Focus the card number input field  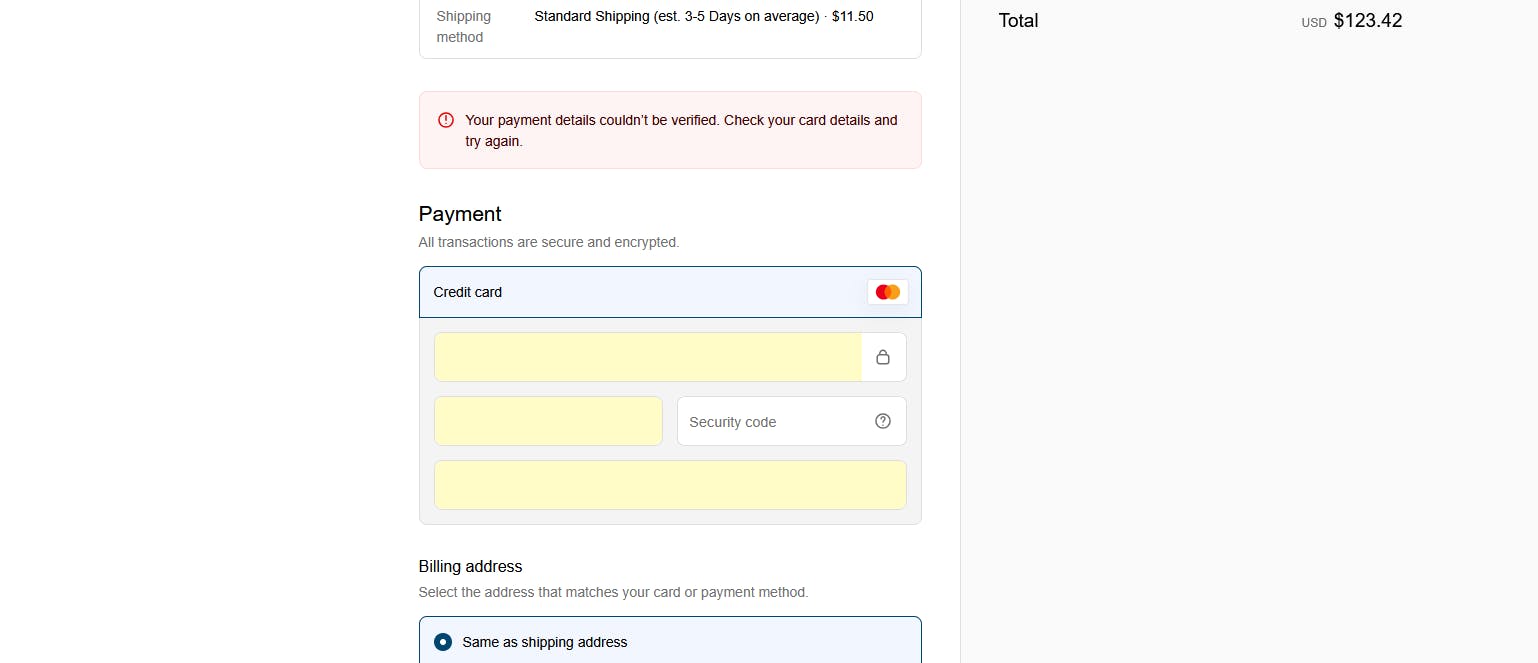pos(648,357)
